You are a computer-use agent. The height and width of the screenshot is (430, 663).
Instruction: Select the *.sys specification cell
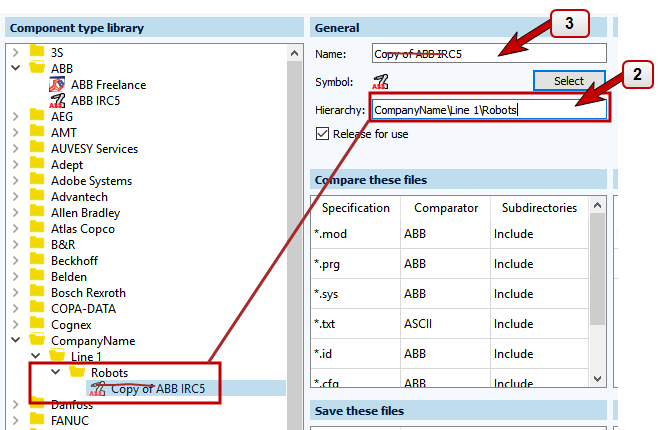(356, 294)
